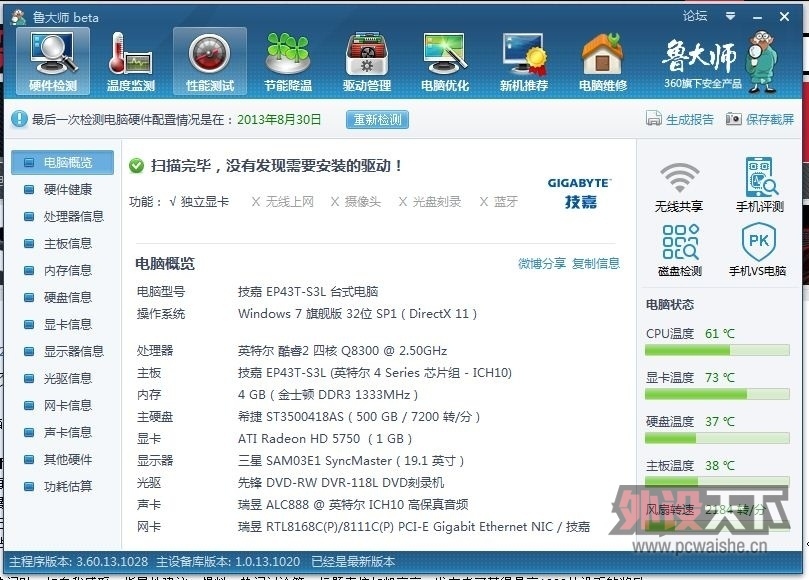Open 驱动管理 driver management

[x=367, y=61]
